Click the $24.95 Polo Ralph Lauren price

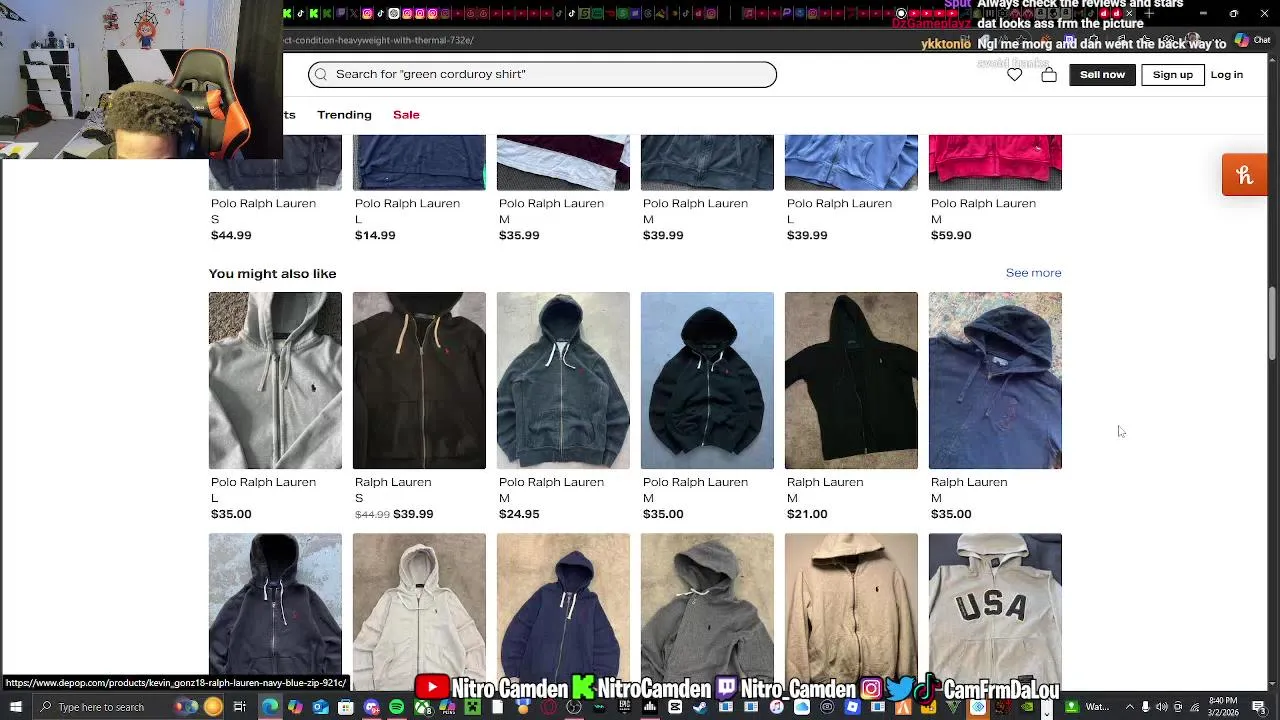click(x=519, y=514)
